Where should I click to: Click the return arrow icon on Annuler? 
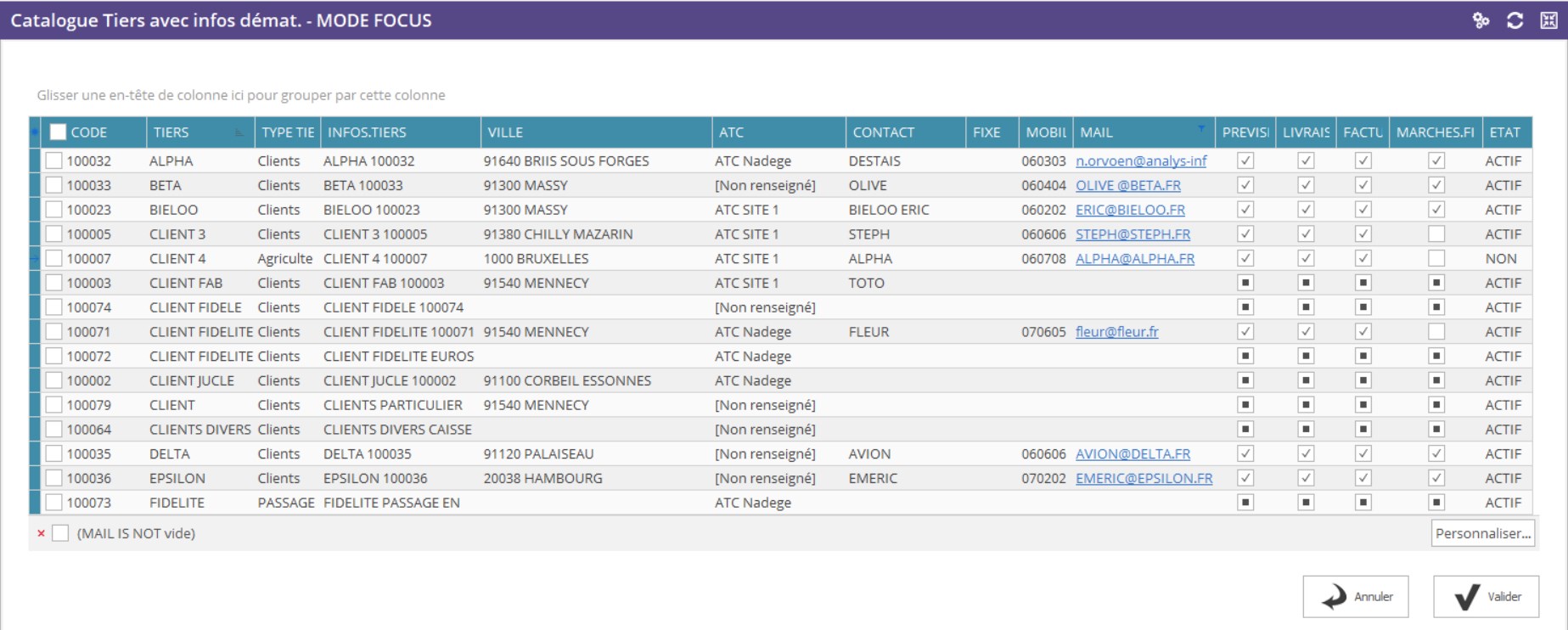(1334, 597)
